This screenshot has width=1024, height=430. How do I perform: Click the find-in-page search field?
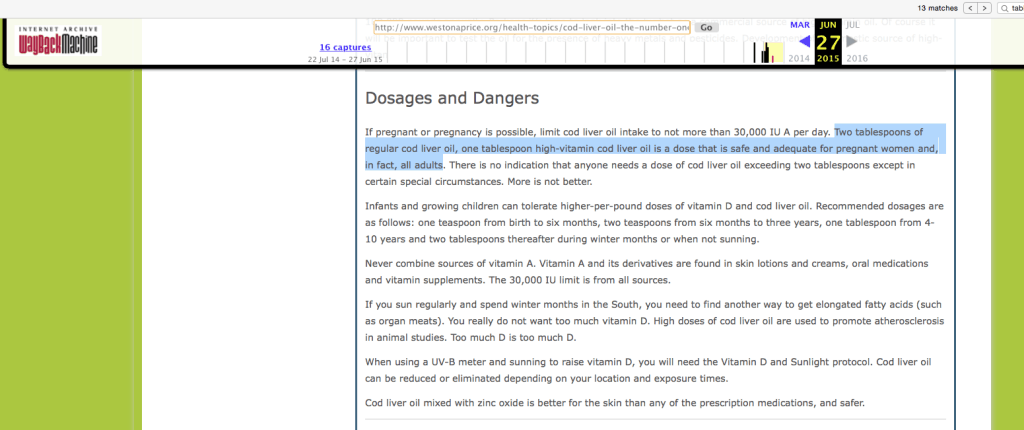[1015, 8]
